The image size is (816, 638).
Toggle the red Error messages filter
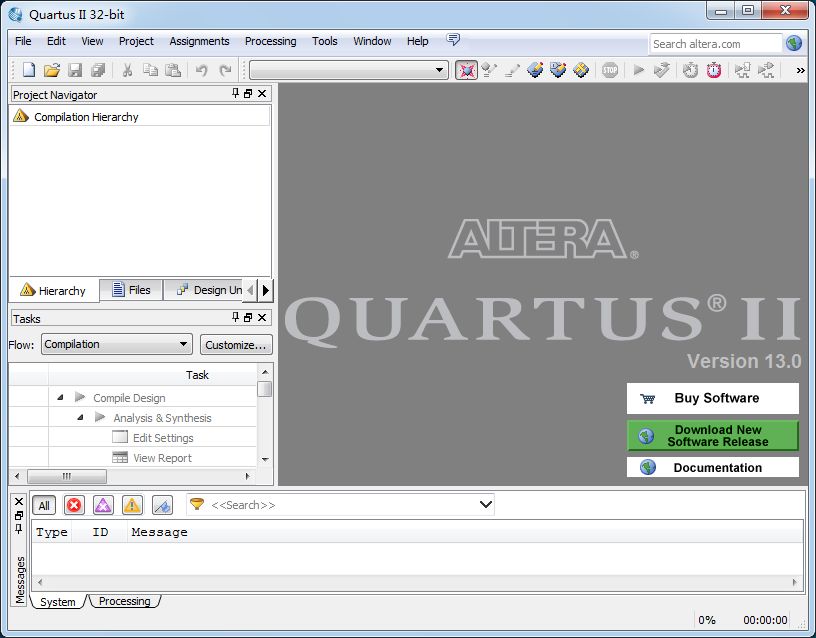coord(74,505)
